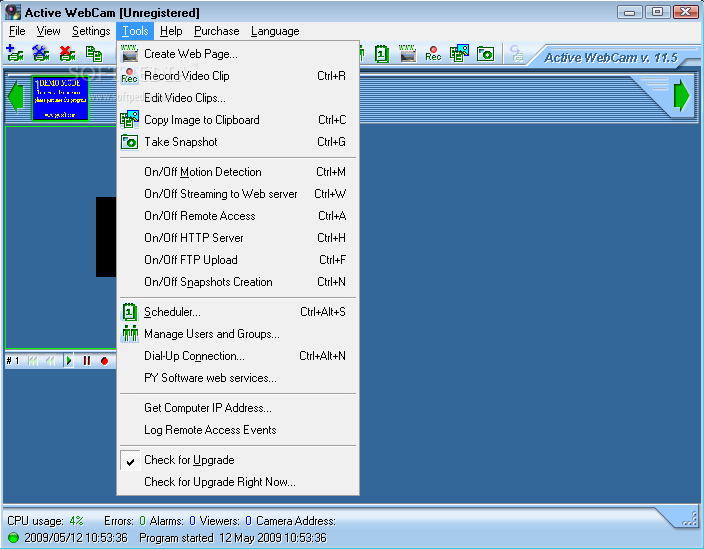Screen dimensions: 704x549
Task: Open the File menu
Action: pyautogui.click(x=17, y=31)
